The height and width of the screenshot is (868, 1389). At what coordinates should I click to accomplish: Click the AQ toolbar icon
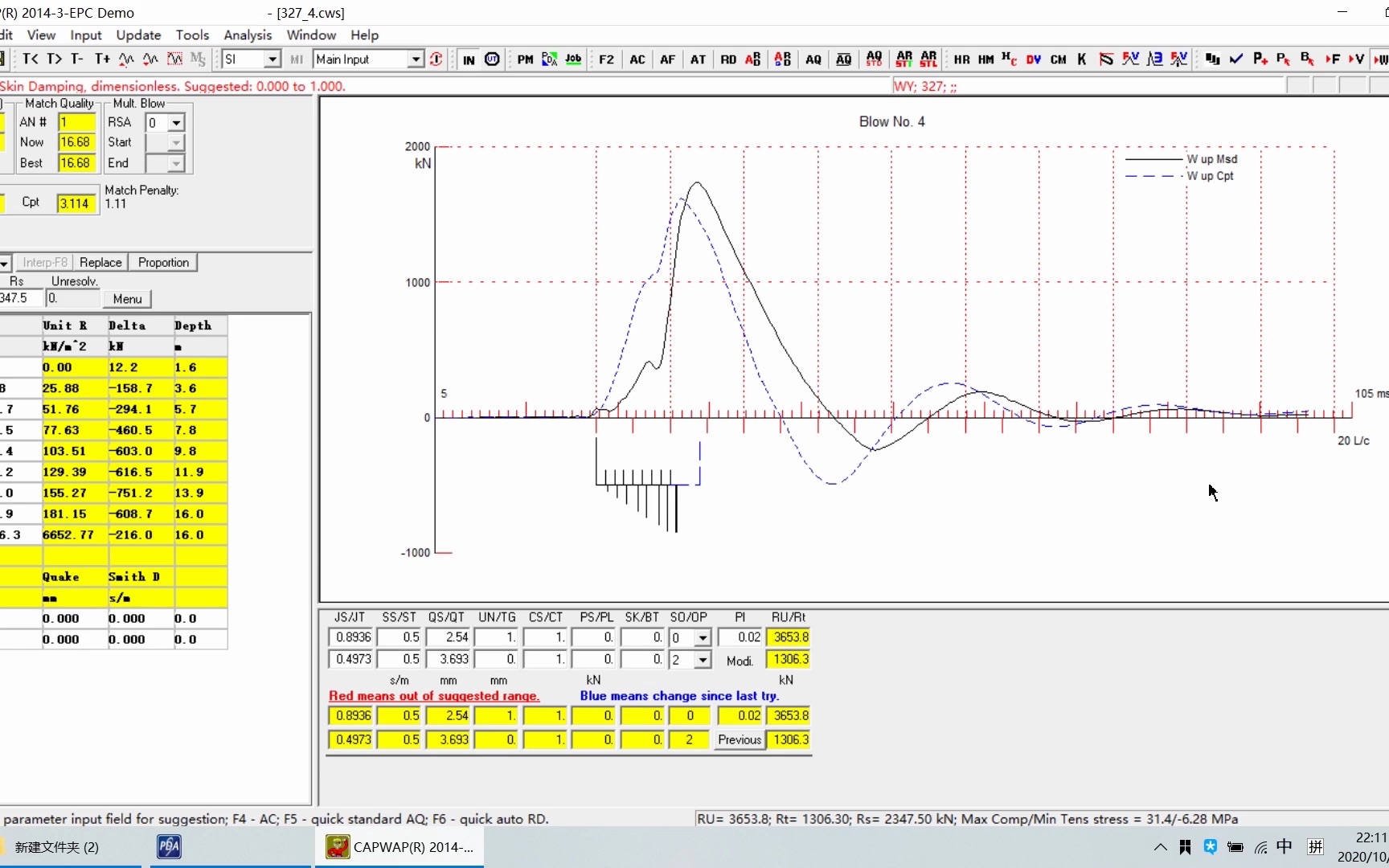[813, 59]
